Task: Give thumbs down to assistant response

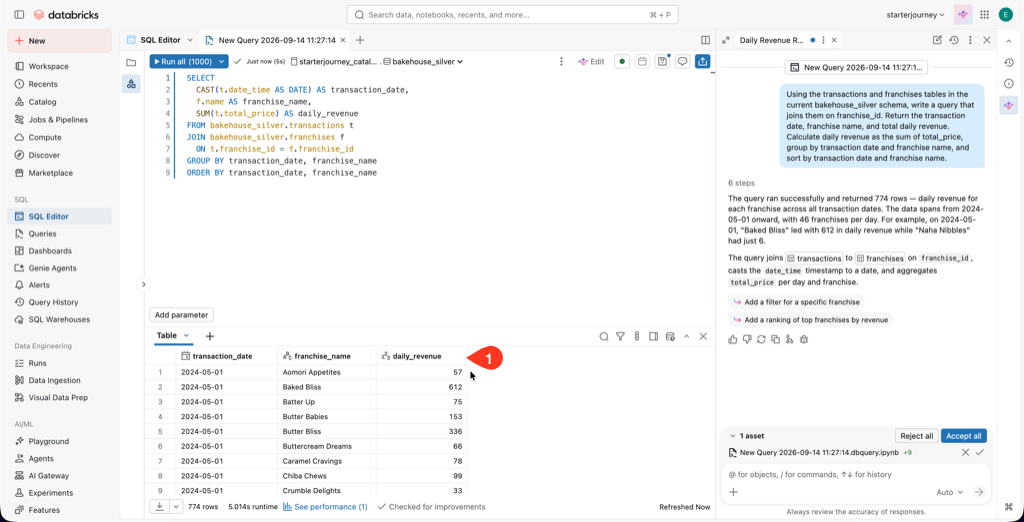Action: pos(747,339)
